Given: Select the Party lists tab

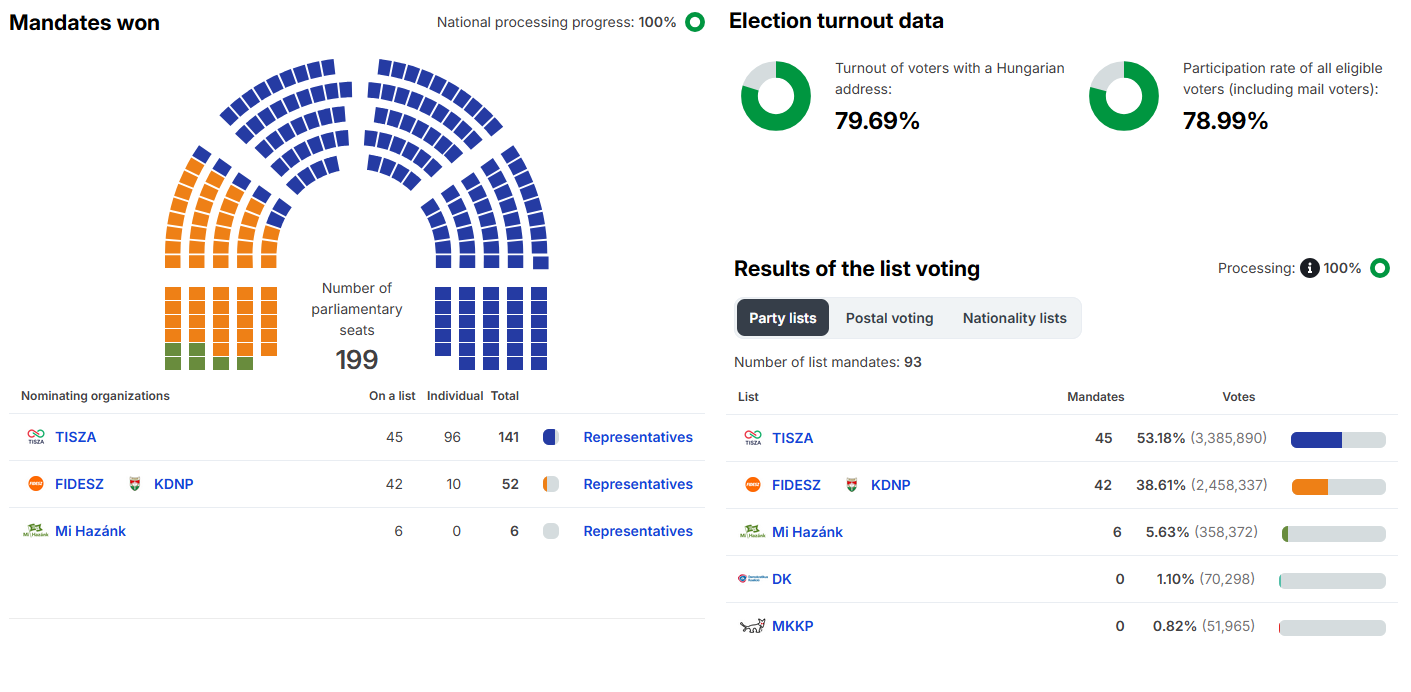Looking at the screenshot, I should (x=783, y=318).
